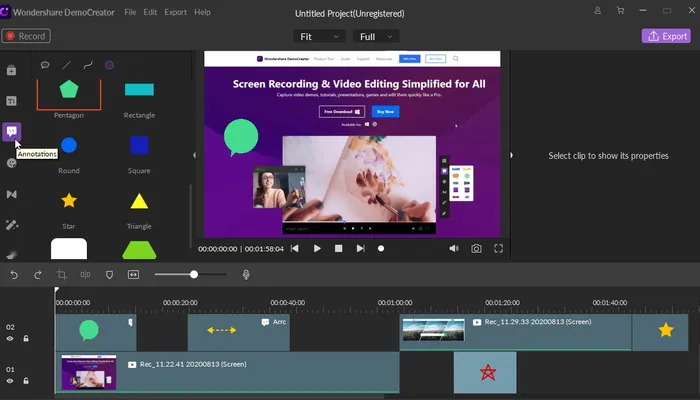The width and height of the screenshot is (700, 400).
Task: Select the speech bubble annotation category
Action: pyautogui.click(x=45, y=65)
